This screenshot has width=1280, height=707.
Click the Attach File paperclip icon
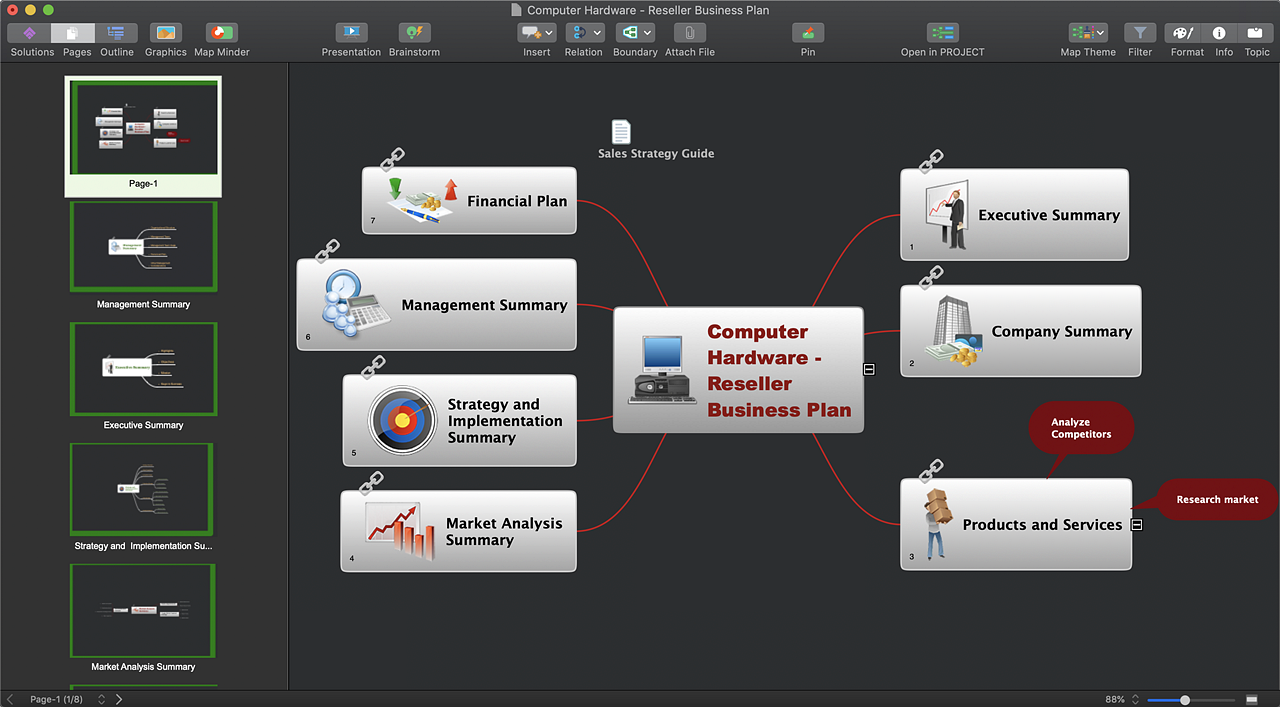(689, 33)
